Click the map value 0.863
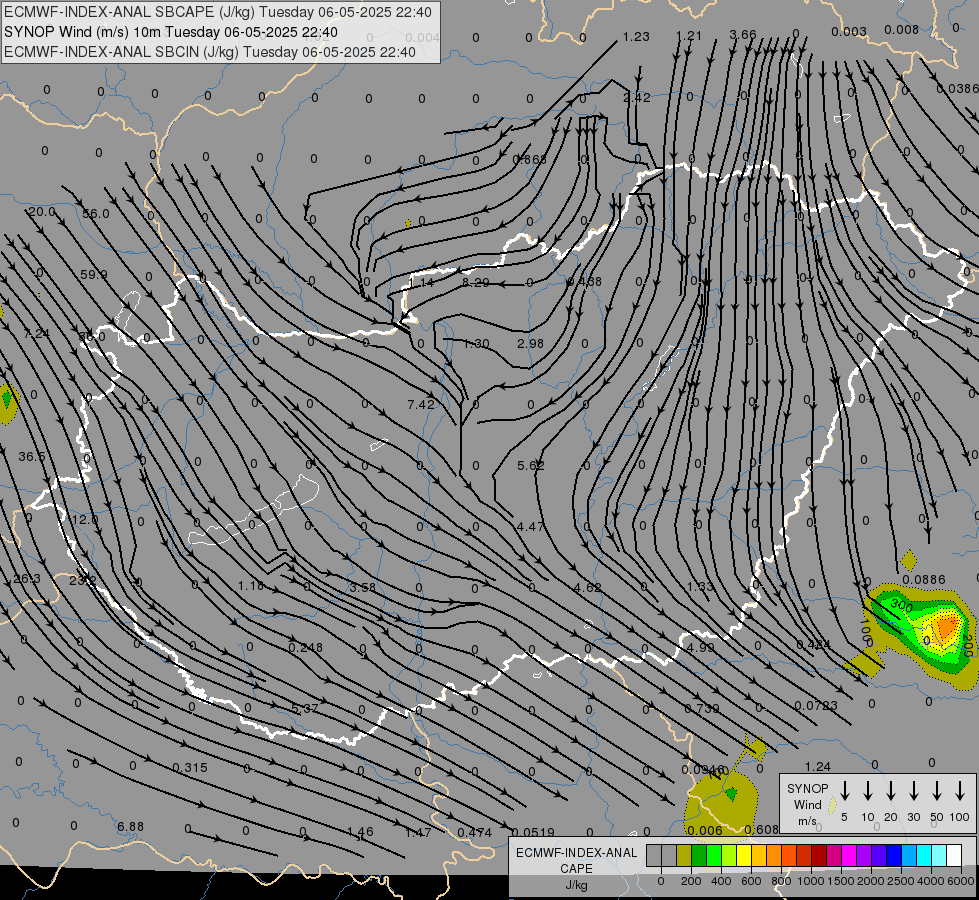This screenshot has height=900, width=979. tap(529, 159)
